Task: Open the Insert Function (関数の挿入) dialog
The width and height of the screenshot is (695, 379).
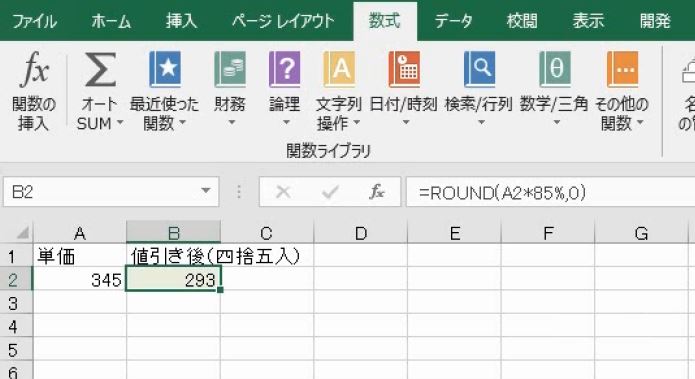Action: [x=34, y=91]
